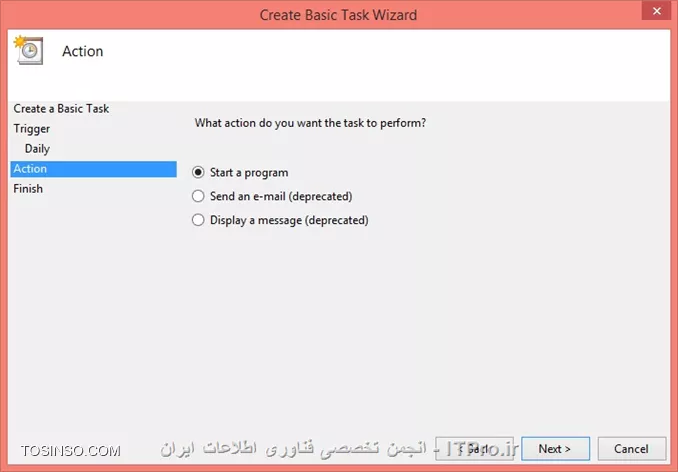Go to Create a Basic Task step
This screenshot has height=472, width=678.
coord(61,108)
